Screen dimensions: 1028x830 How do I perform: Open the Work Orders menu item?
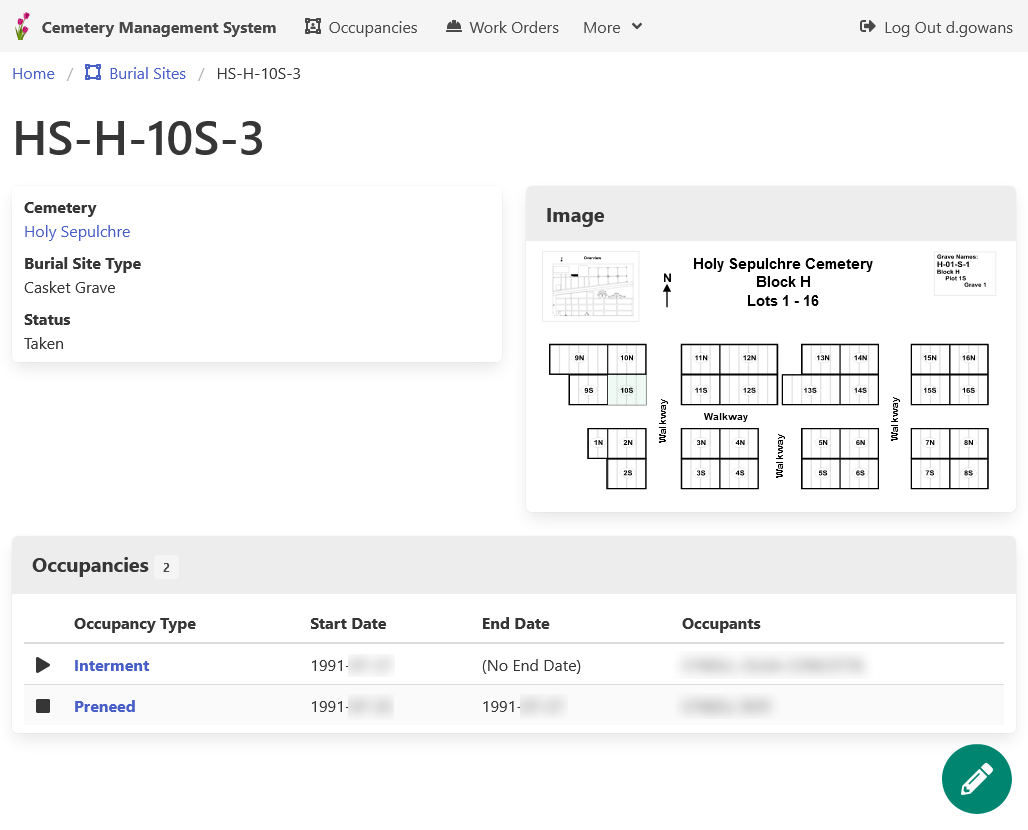pyautogui.click(x=514, y=27)
